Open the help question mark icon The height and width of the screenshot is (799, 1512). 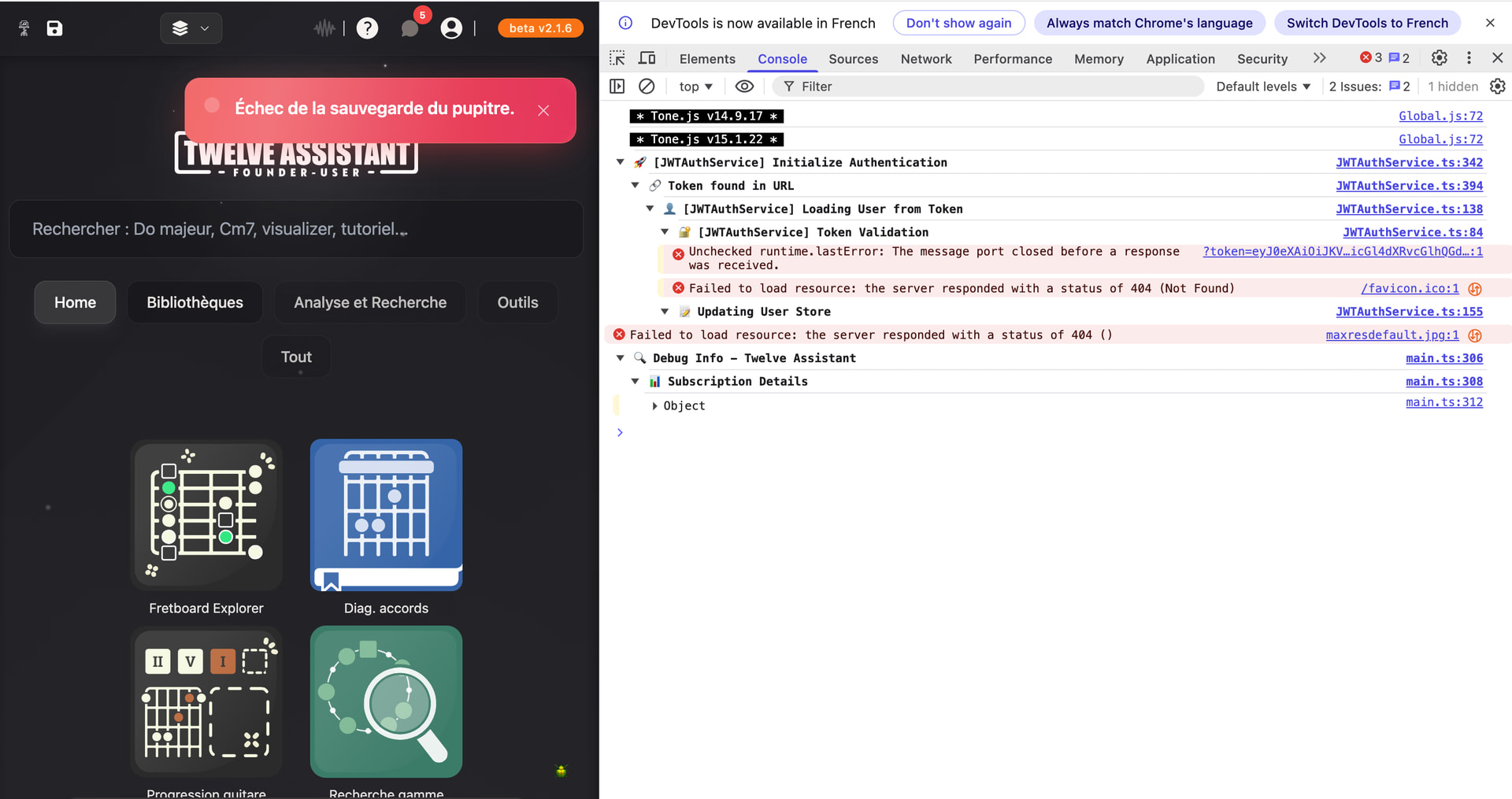click(x=367, y=28)
